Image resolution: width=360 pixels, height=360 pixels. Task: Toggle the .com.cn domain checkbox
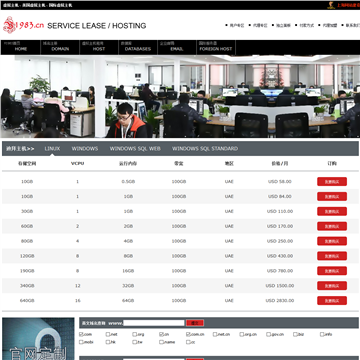[188, 334]
